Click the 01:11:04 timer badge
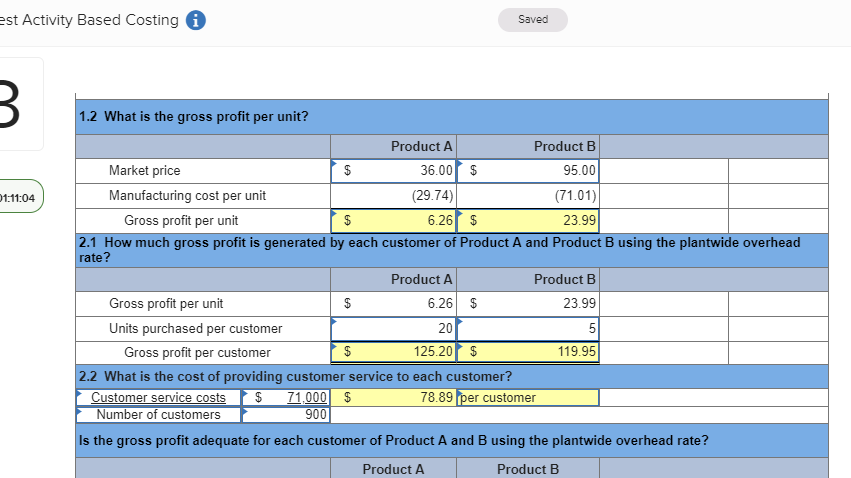This screenshot has width=851, height=478. pyautogui.click(x=18, y=197)
